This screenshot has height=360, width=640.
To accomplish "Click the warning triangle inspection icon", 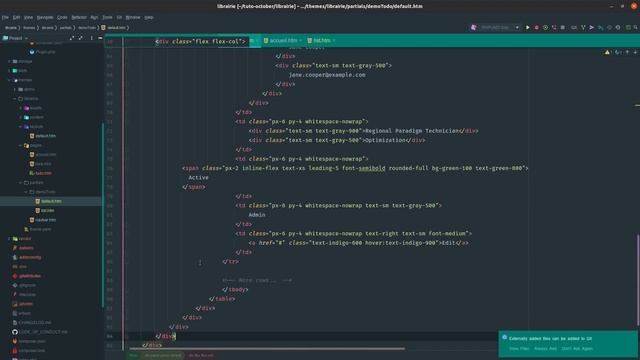I will pyautogui.click(x=607, y=52).
